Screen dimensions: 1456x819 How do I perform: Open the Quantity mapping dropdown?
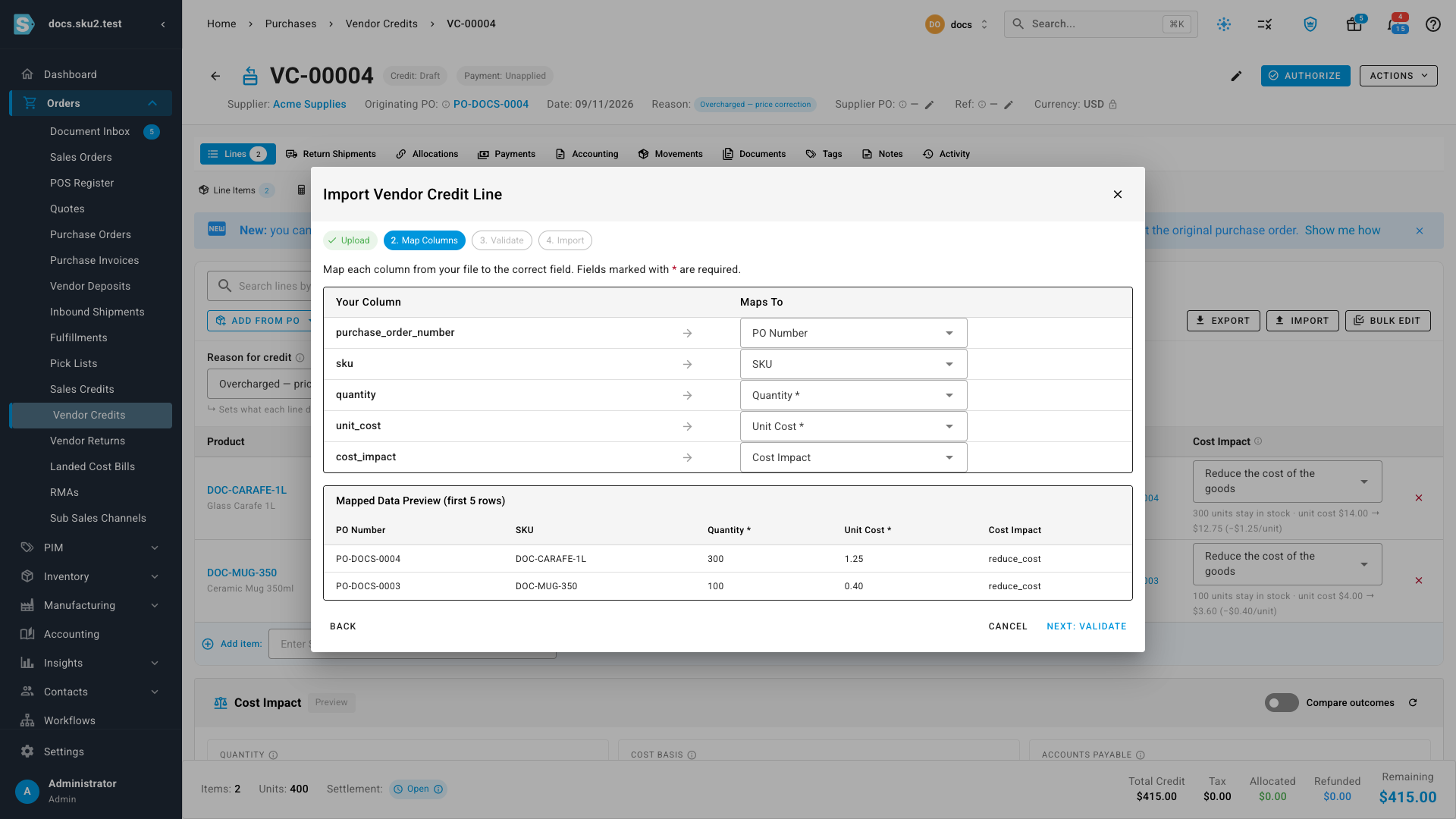pyautogui.click(x=853, y=395)
